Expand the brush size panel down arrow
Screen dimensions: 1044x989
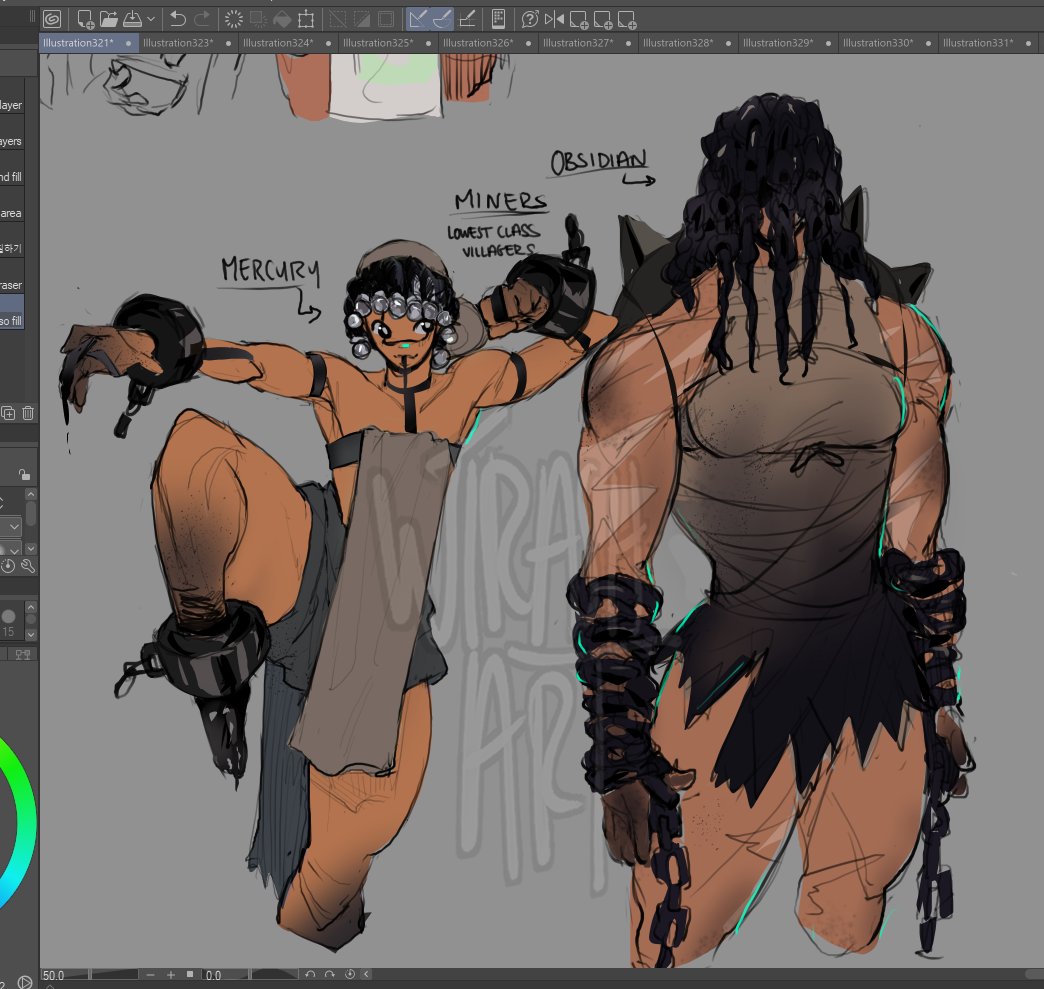point(31,635)
